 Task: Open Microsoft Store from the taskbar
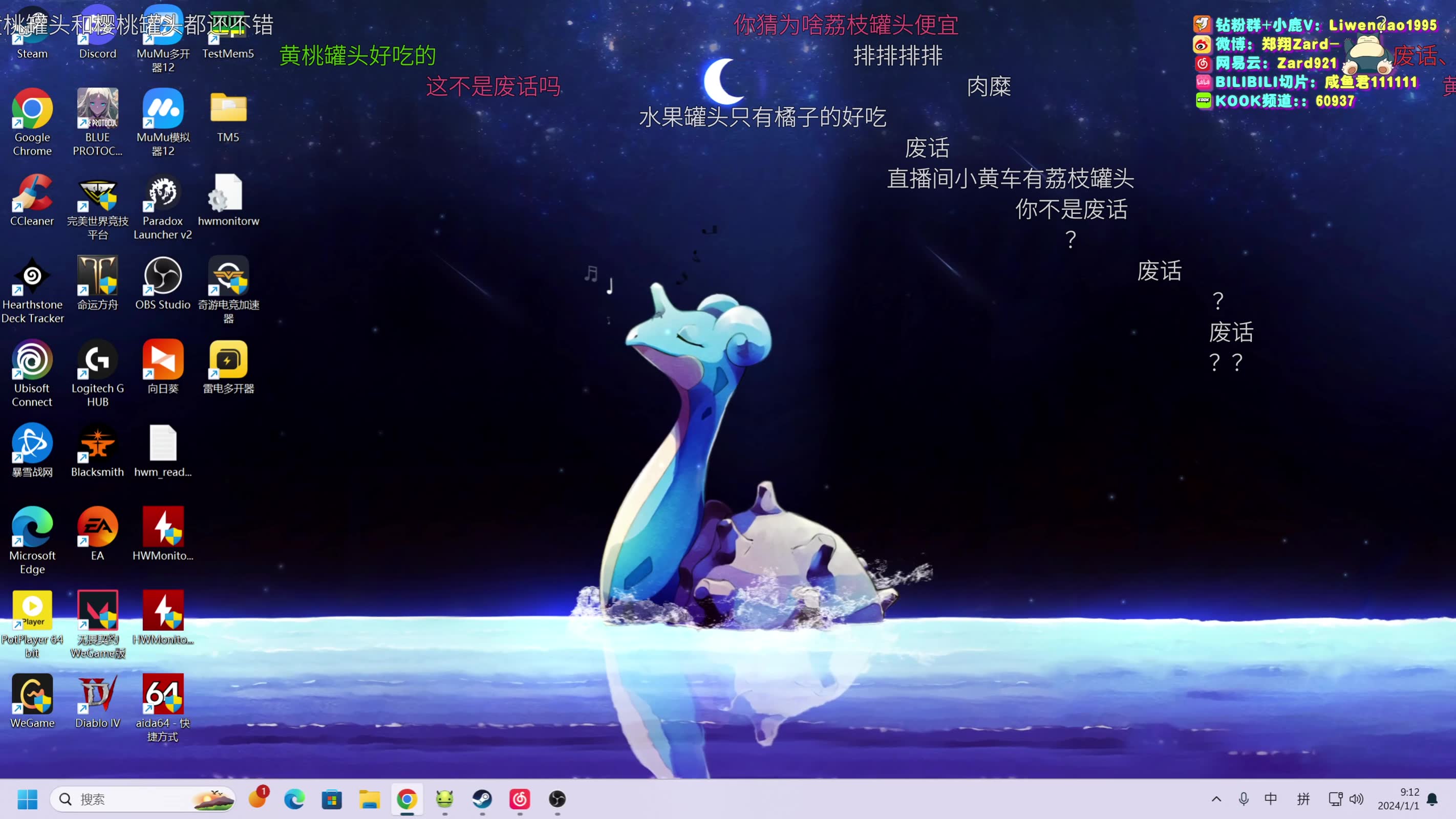[332, 799]
